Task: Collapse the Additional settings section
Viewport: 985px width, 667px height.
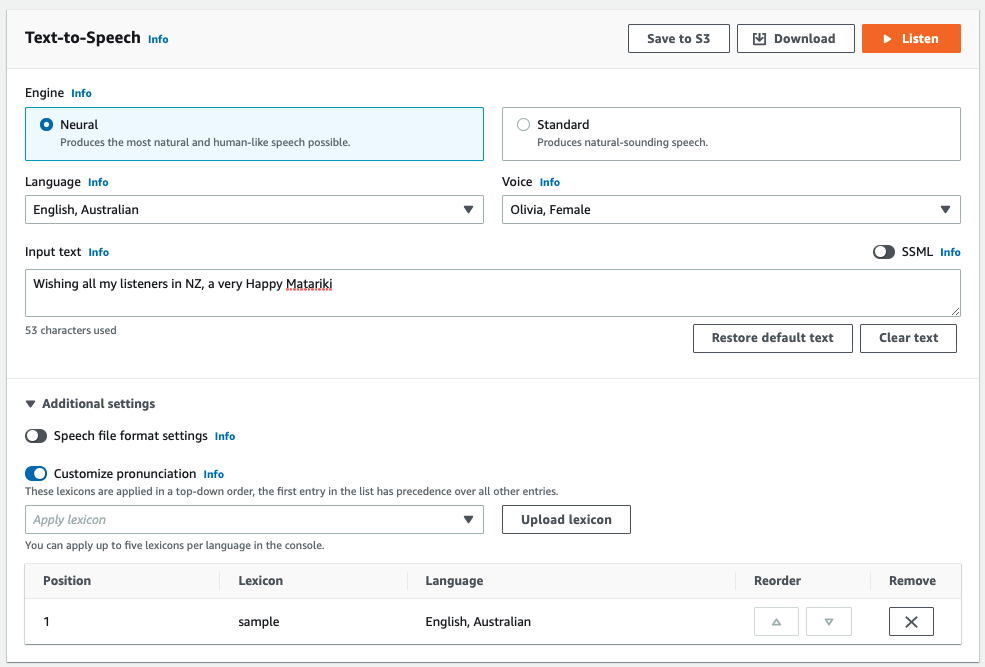Action: point(31,404)
